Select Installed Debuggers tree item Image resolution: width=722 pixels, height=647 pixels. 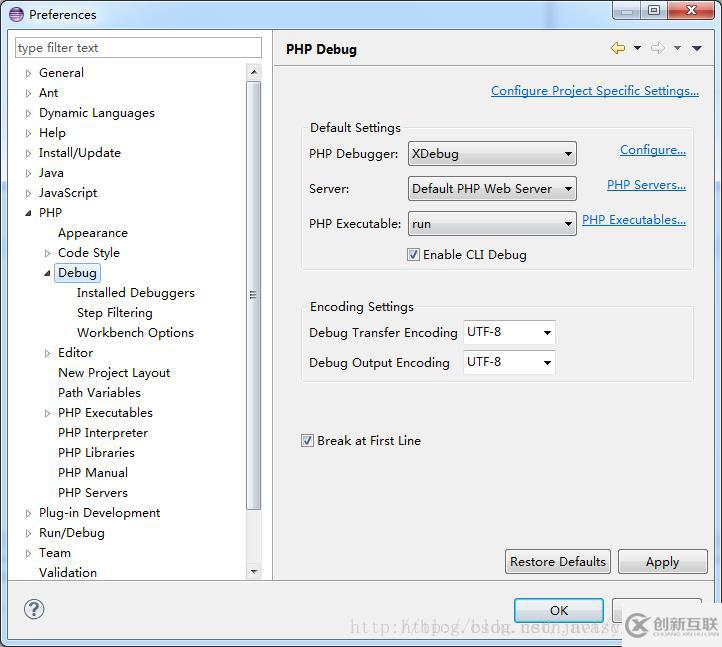coord(136,293)
